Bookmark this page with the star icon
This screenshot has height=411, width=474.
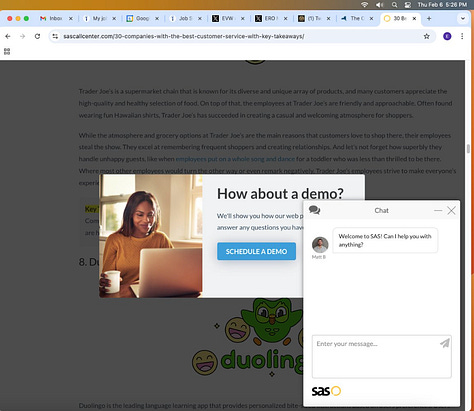426,36
